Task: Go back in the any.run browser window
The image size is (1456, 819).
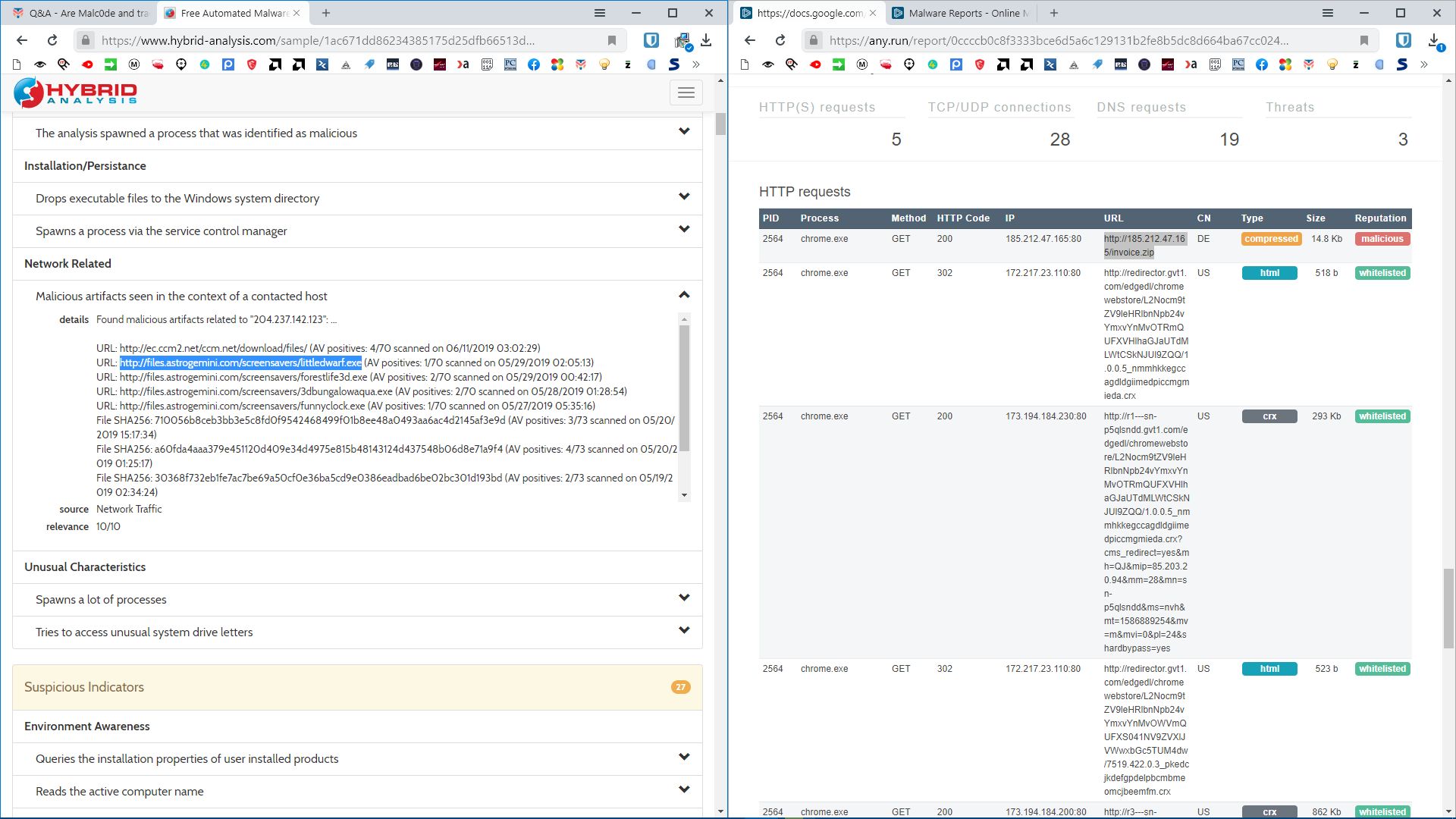Action: click(749, 40)
